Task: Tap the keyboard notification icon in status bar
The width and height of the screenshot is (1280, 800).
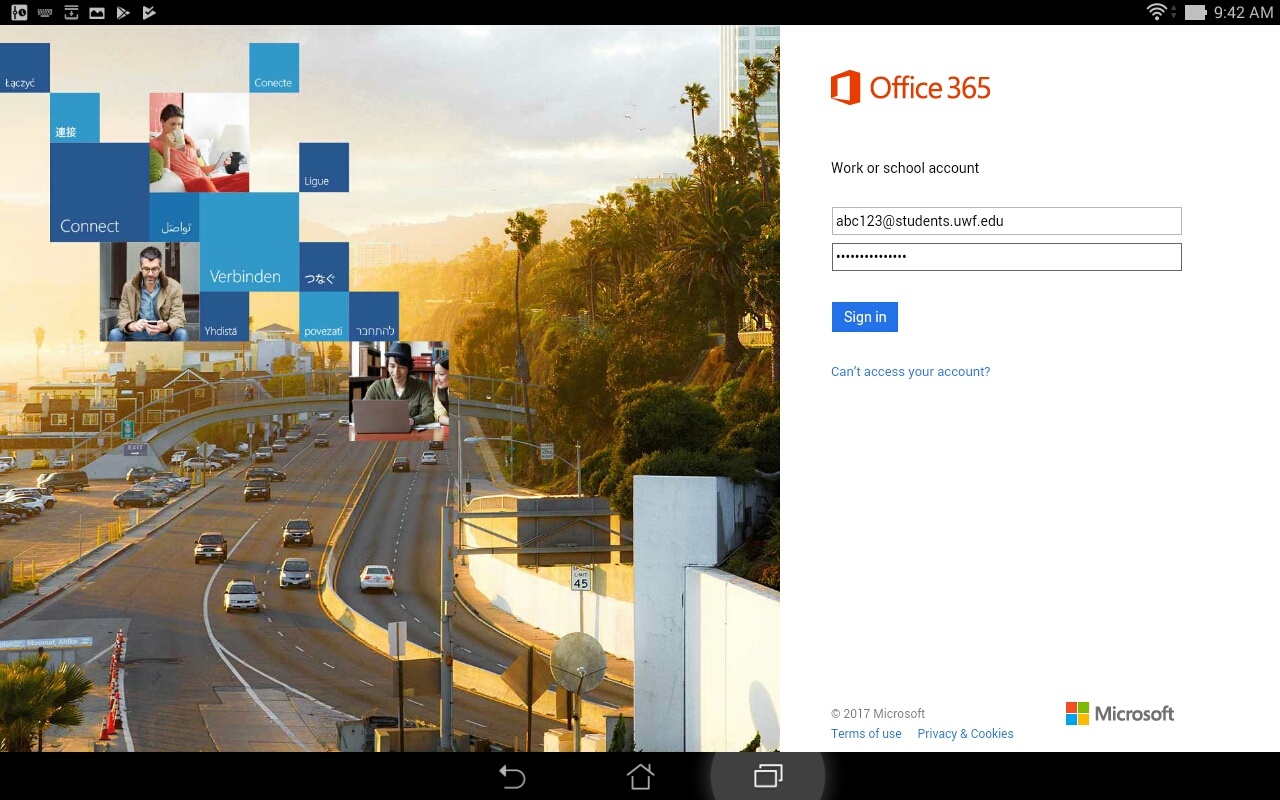Action: pyautogui.click(x=45, y=12)
